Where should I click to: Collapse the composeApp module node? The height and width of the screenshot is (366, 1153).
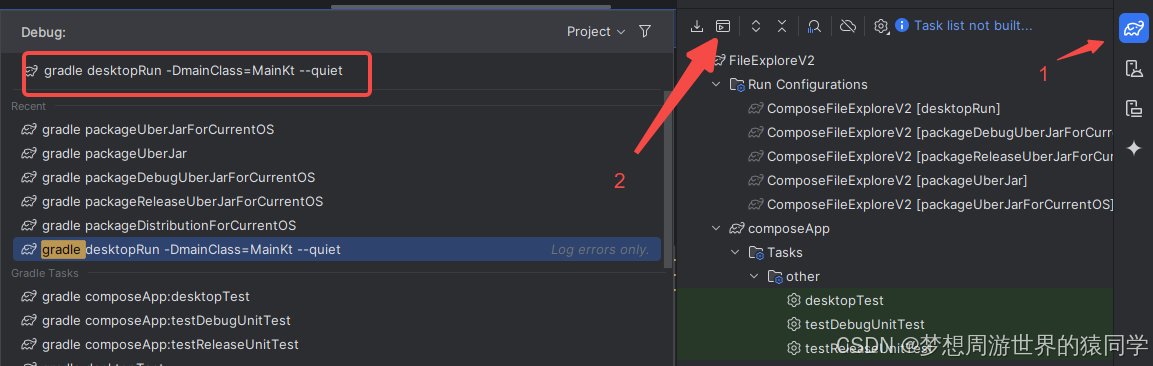coord(716,229)
